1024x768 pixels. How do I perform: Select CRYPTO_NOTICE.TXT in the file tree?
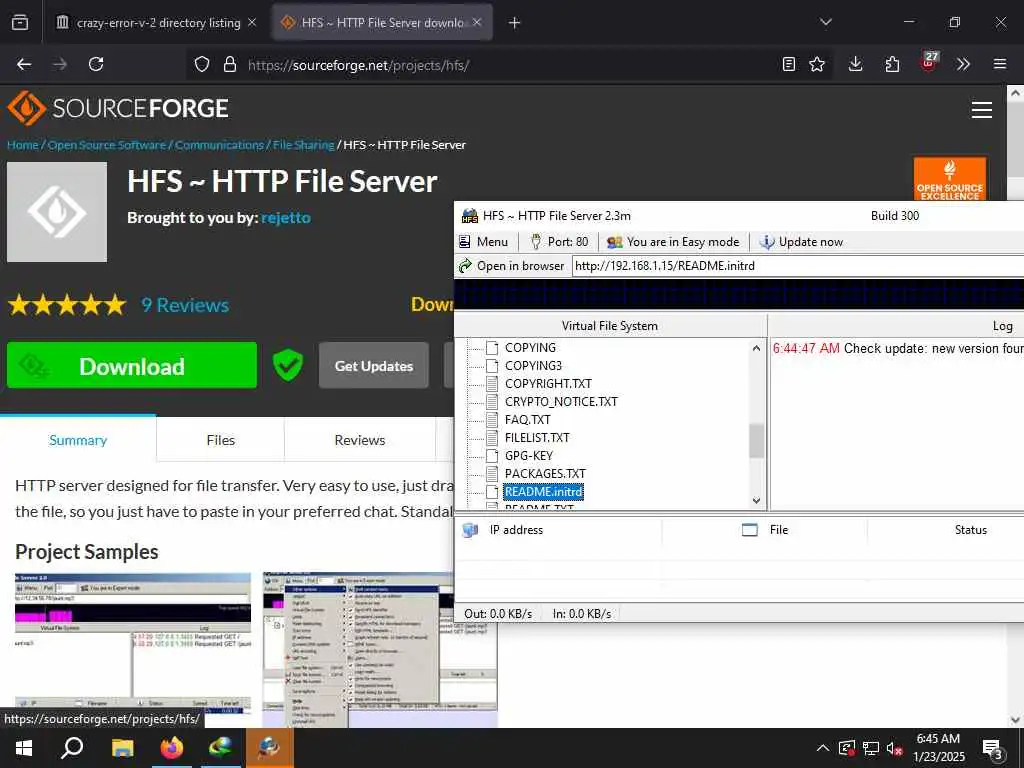[x=561, y=402]
